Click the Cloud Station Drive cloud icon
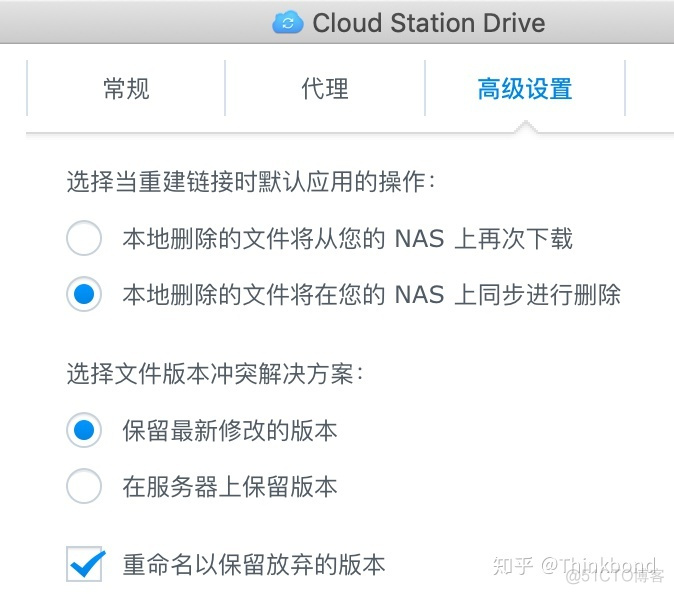This screenshot has width=674, height=594. tap(288, 23)
